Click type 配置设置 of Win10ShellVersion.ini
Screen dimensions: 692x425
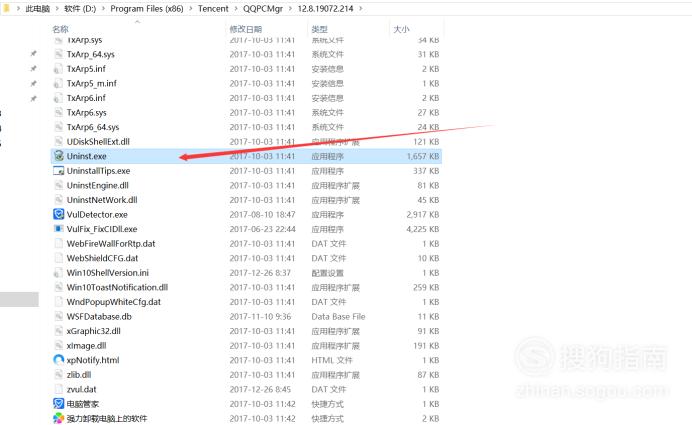pos(327,273)
